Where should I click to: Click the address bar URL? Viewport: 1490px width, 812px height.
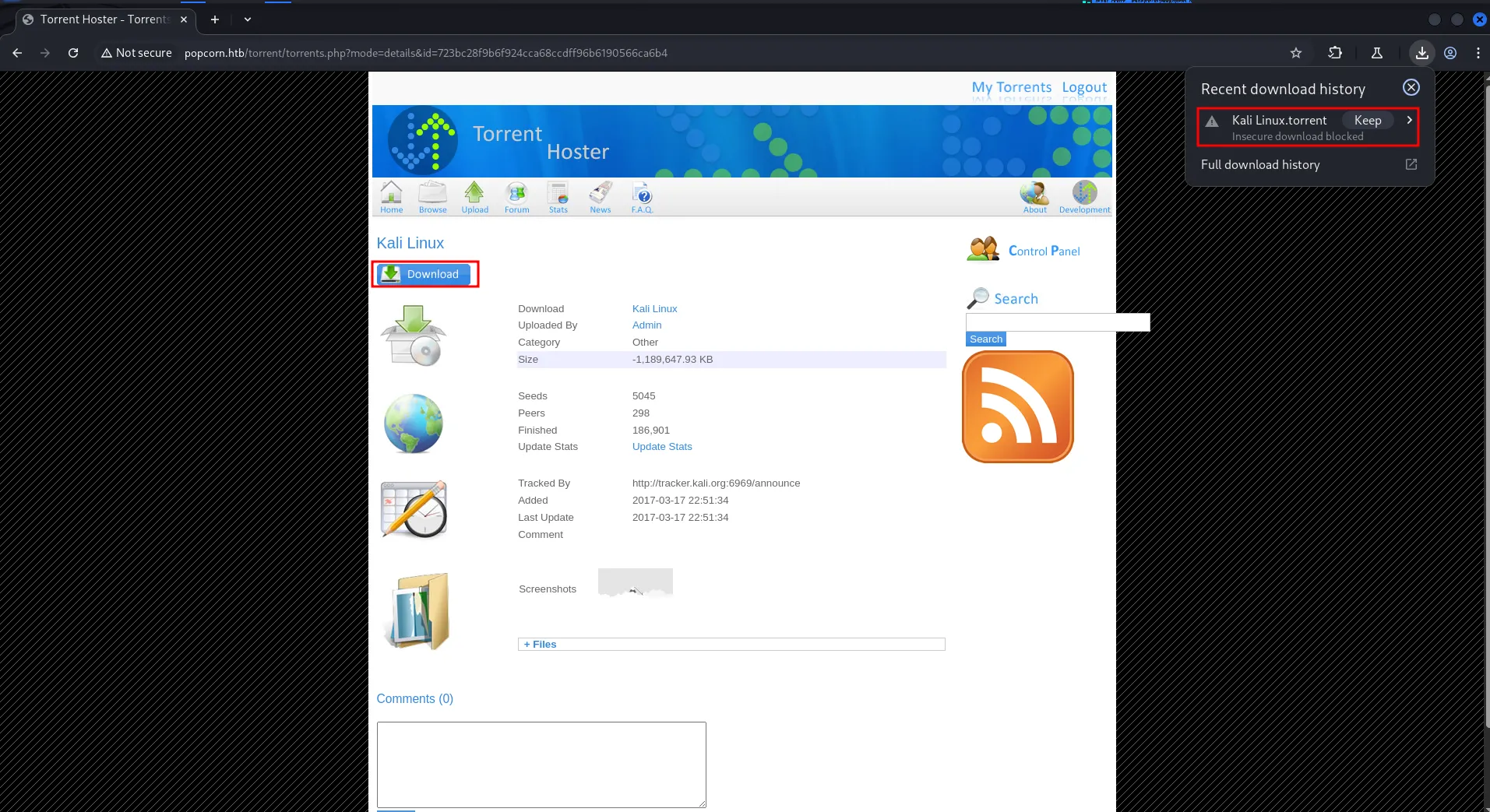point(426,53)
